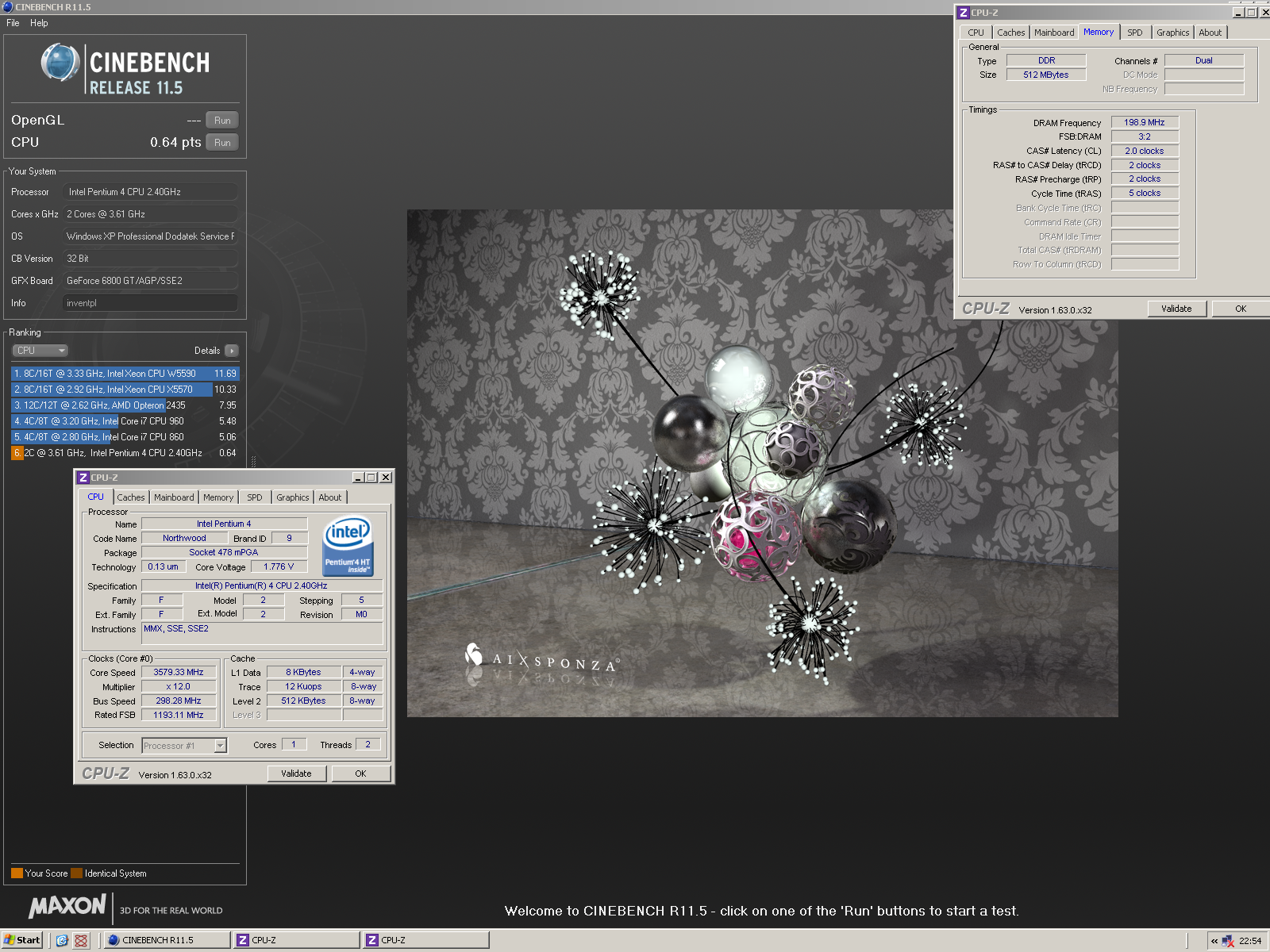Viewport: 1270px width, 952px height.
Task: Click the Core Speed value 3579.33 MHz
Action: point(179,672)
